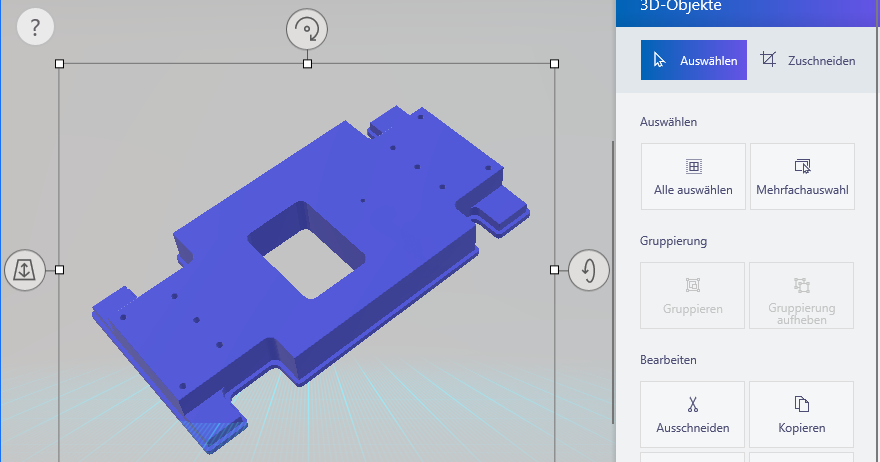The height and width of the screenshot is (462, 880).
Task: Click Alle auswählen
Action: click(693, 177)
